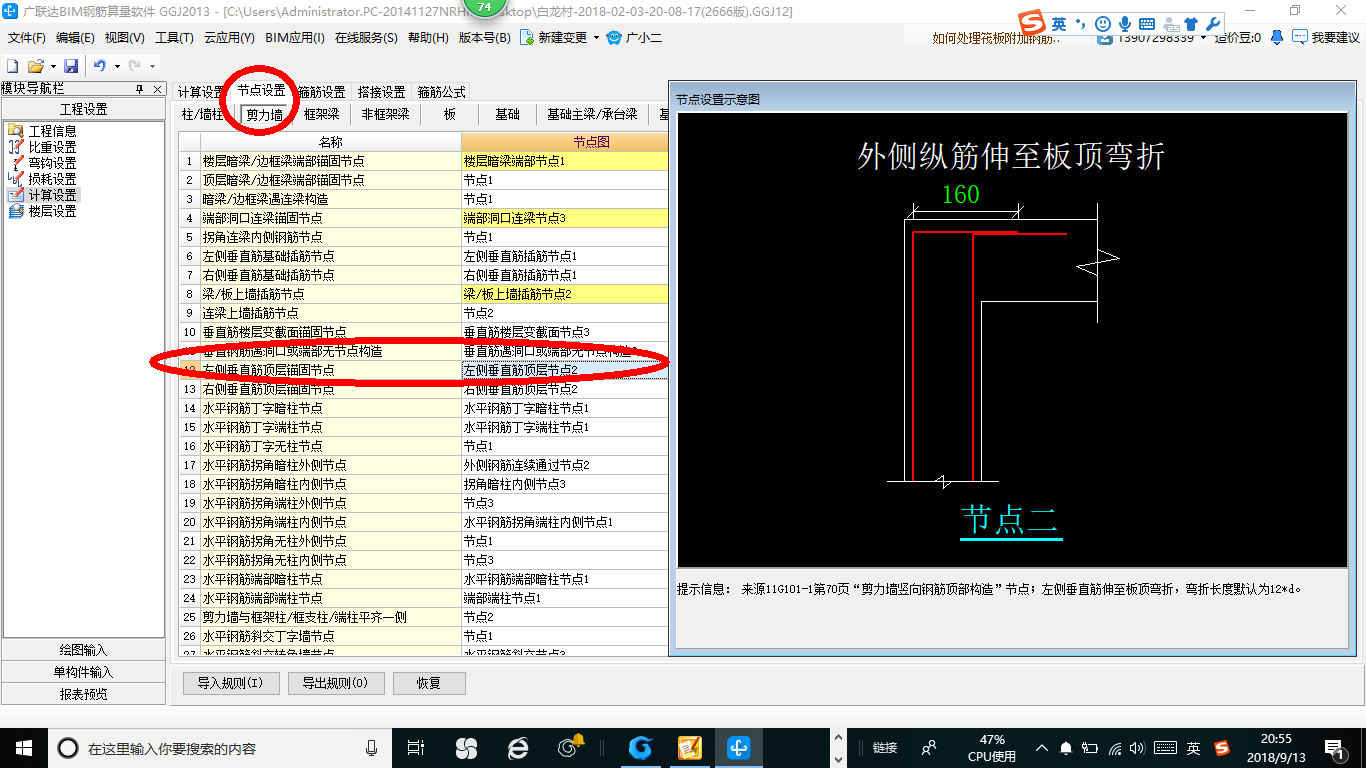Click the New file toolbar icon
The image size is (1366, 768).
pyautogui.click(x=13, y=66)
